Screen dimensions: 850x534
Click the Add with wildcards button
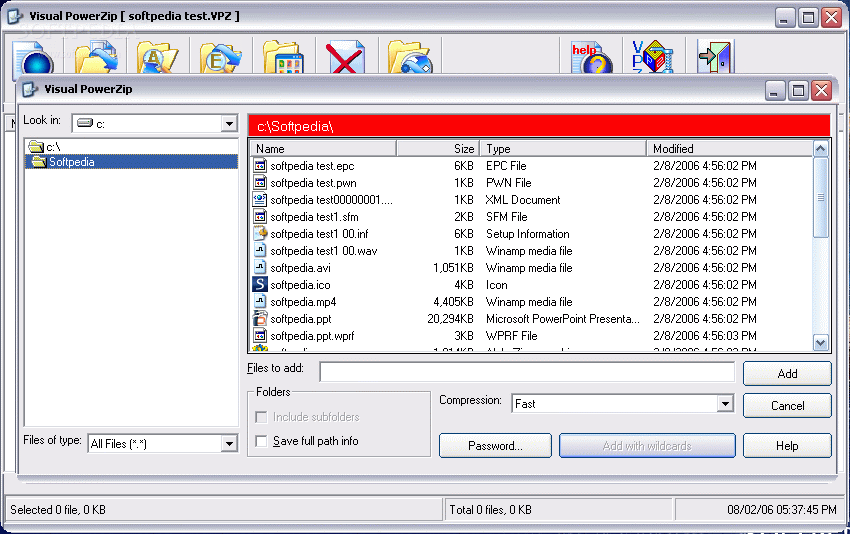click(647, 446)
